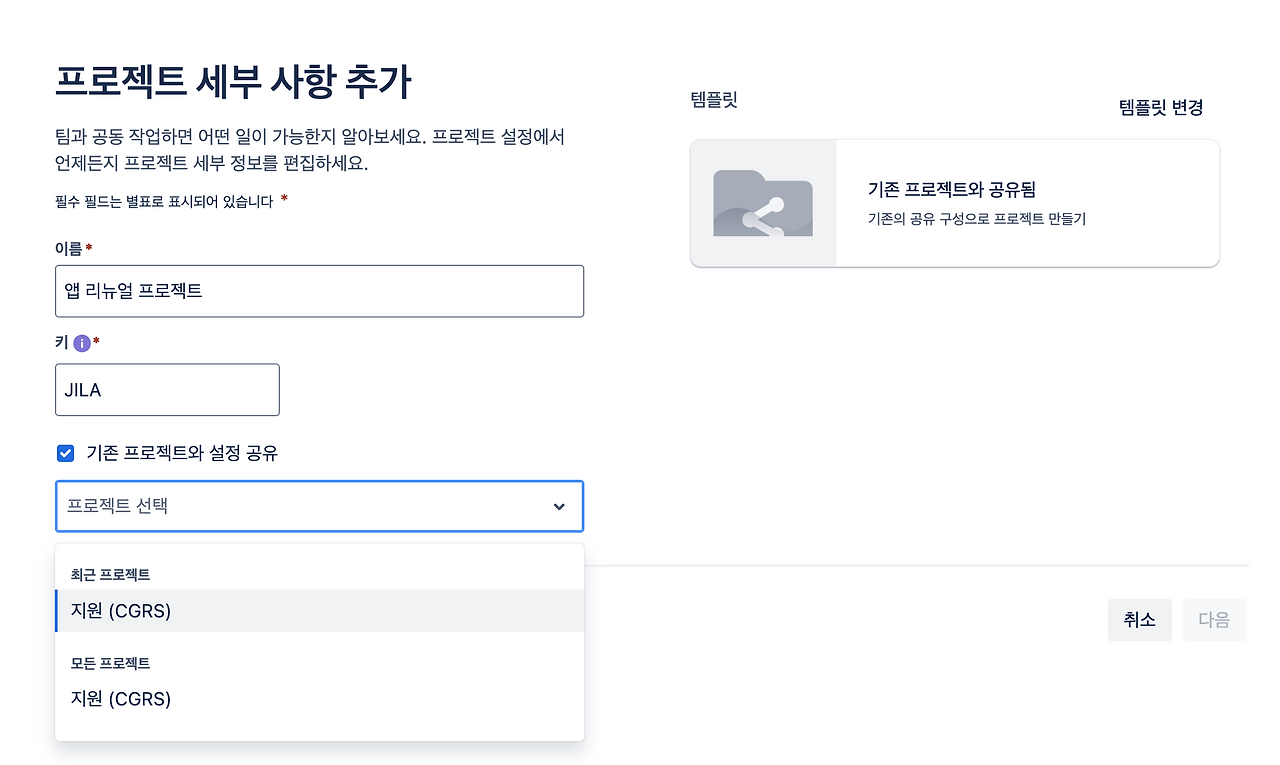Viewport: 1280px width, 765px height.
Task: Click the 취소 button
Action: coord(1140,620)
